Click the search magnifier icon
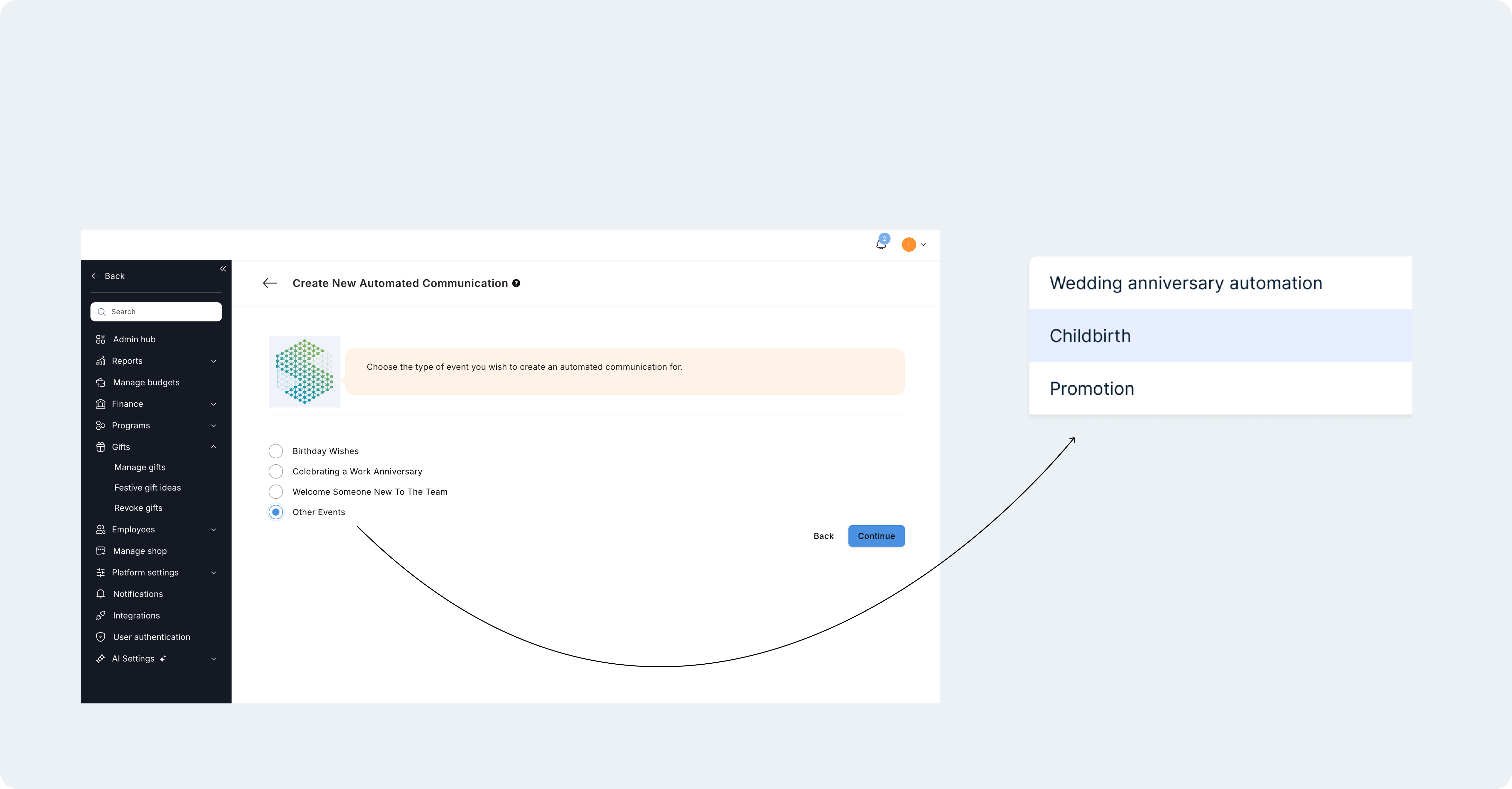Image resolution: width=1512 pixels, height=789 pixels. click(102, 312)
